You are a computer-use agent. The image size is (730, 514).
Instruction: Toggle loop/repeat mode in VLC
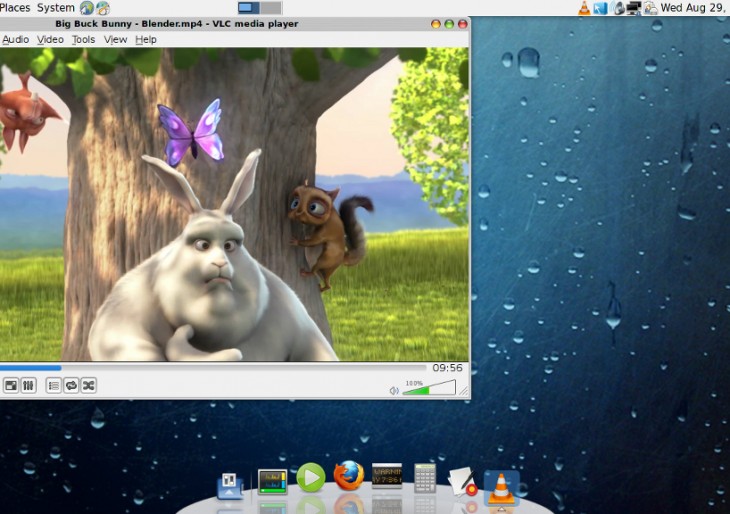tap(71, 385)
